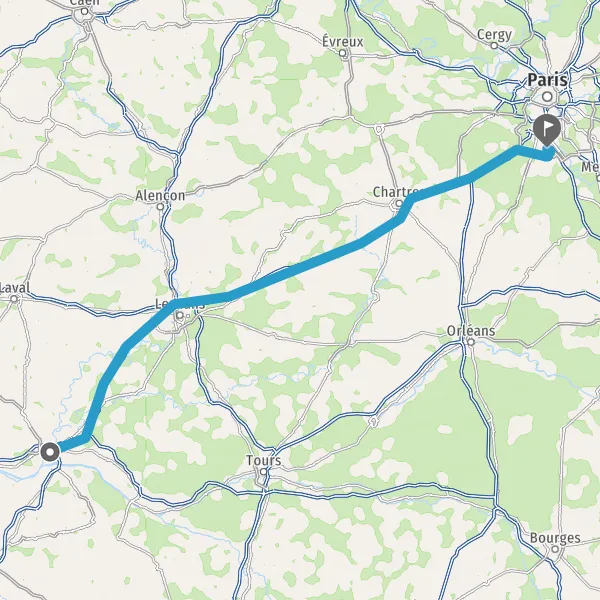
Task: Click the blue route line near Chartres
Action: coord(440,188)
